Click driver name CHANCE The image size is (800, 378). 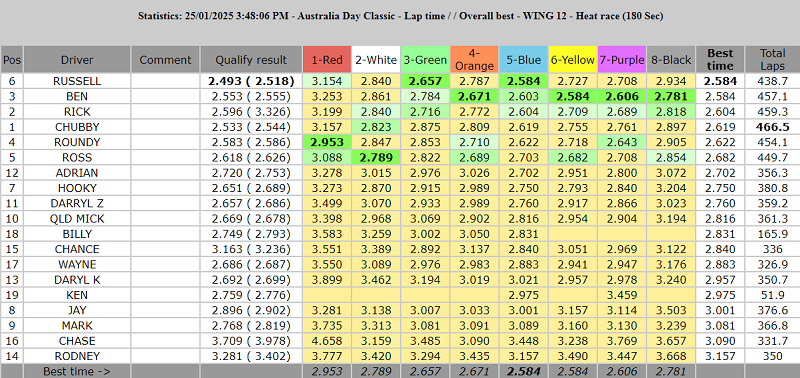[77, 249]
